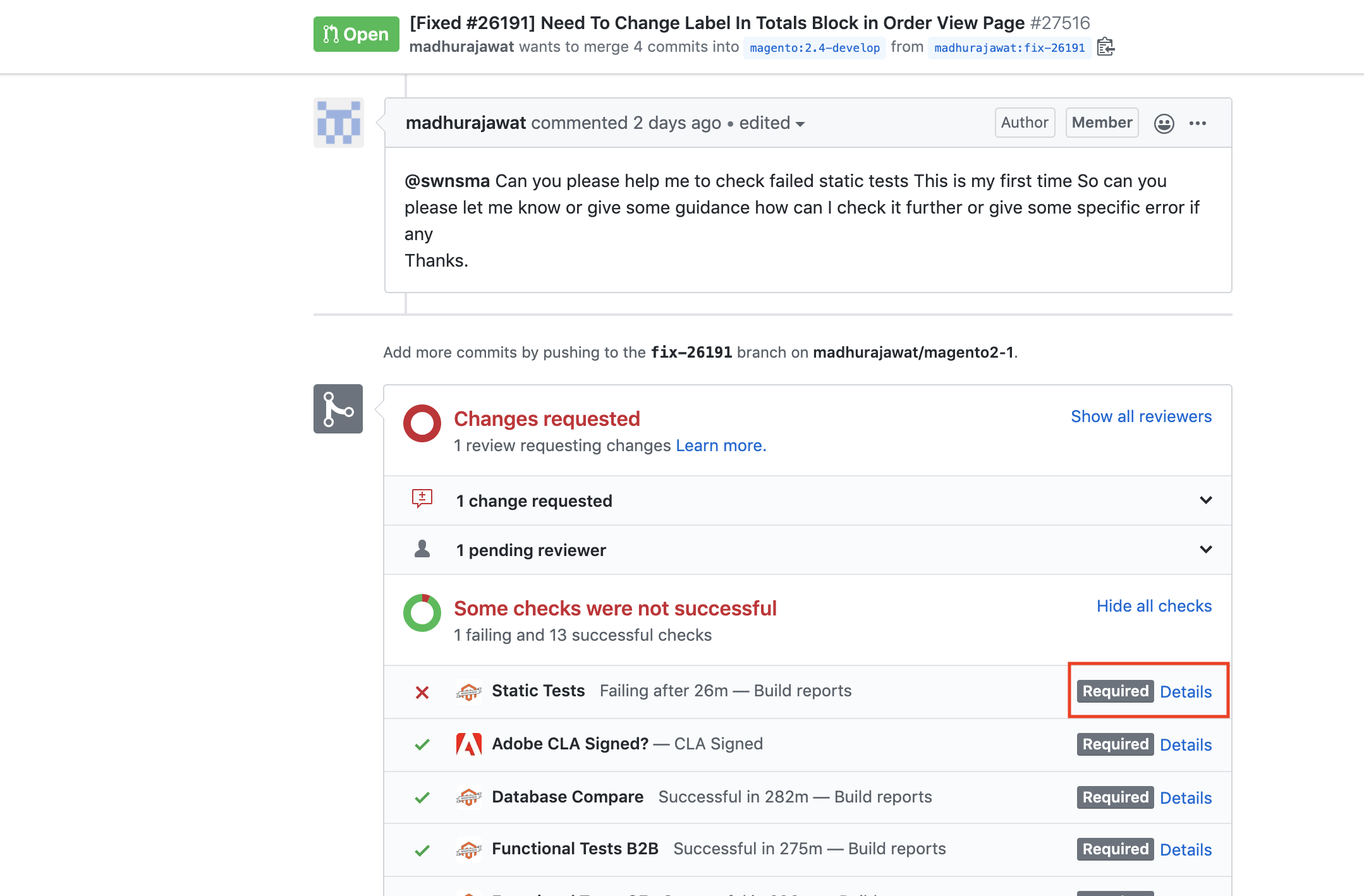
Task: Click the pull request title text
Action: tap(717, 23)
